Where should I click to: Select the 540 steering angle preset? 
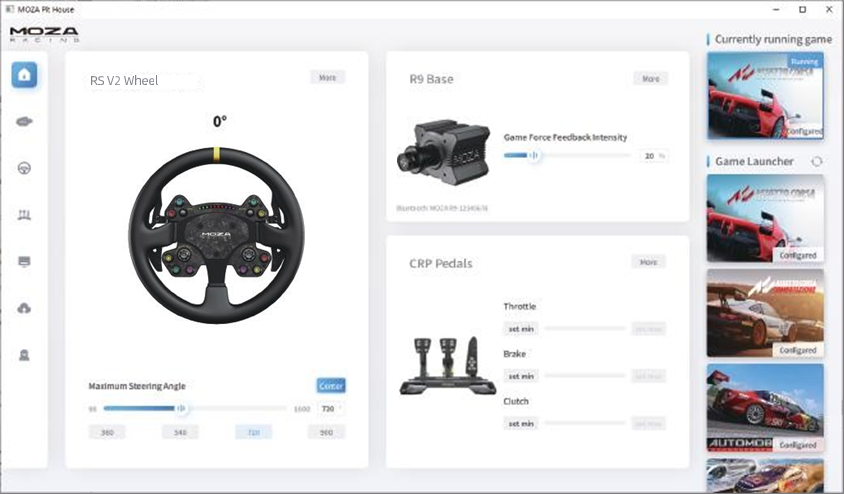[x=180, y=432]
